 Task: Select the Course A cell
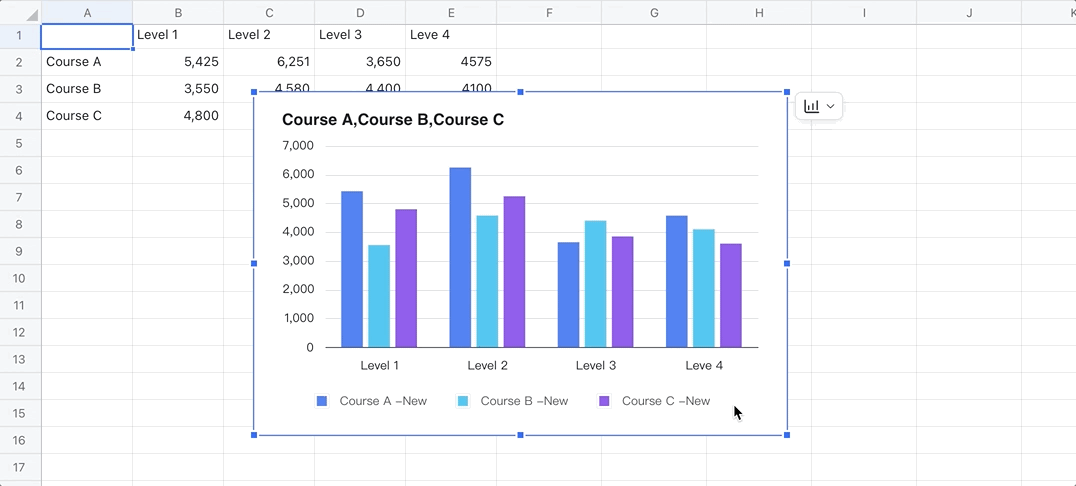(x=87, y=62)
